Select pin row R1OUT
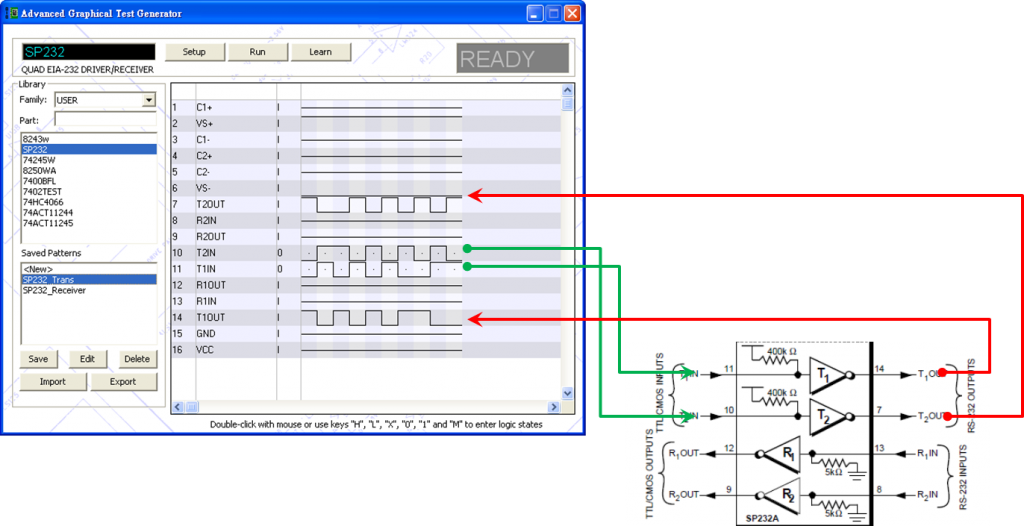The width and height of the screenshot is (1024, 526). click(x=366, y=286)
